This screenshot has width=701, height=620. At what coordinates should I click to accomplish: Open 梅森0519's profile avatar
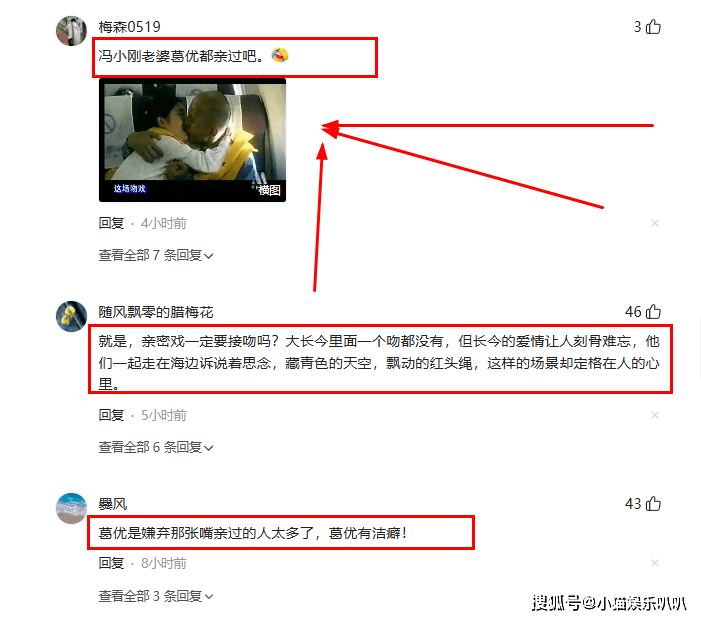(x=71, y=31)
